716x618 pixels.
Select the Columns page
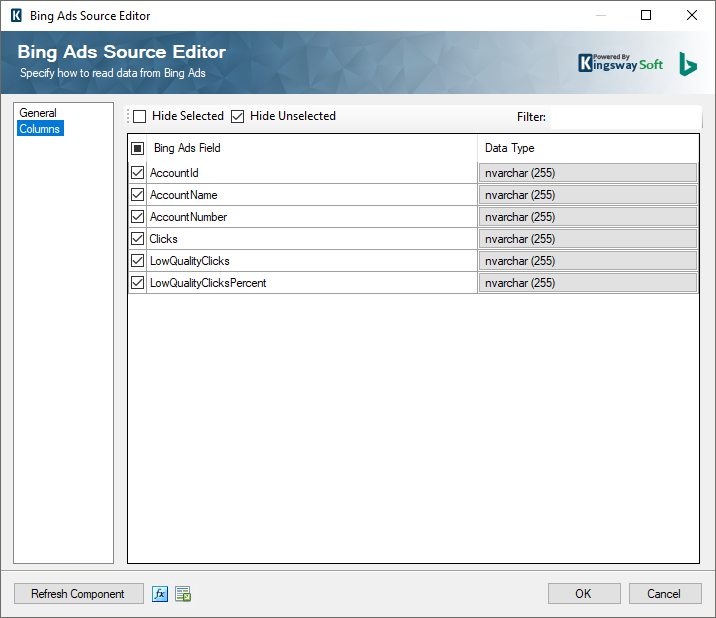point(40,129)
